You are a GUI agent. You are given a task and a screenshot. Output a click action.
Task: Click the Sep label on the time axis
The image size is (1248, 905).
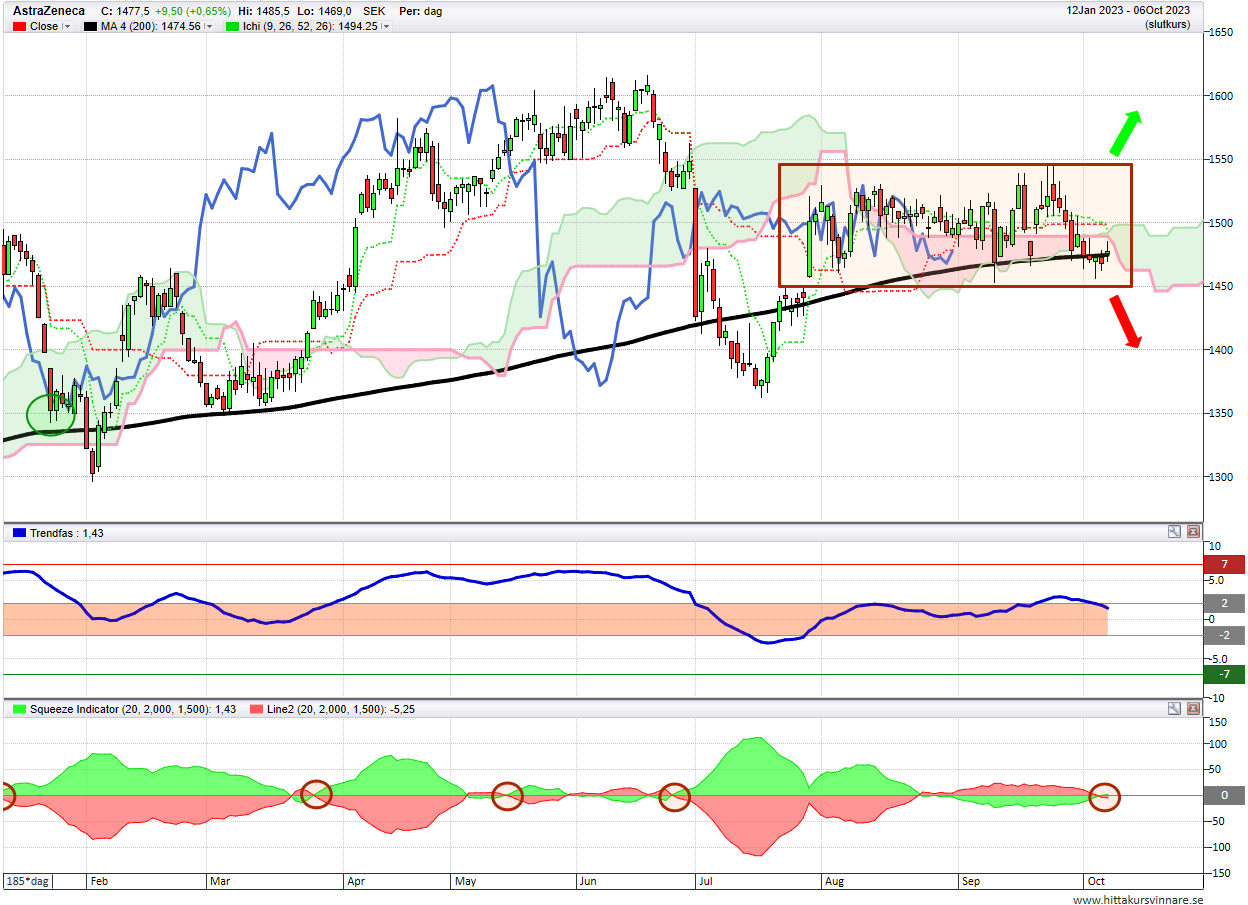point(972,882)
